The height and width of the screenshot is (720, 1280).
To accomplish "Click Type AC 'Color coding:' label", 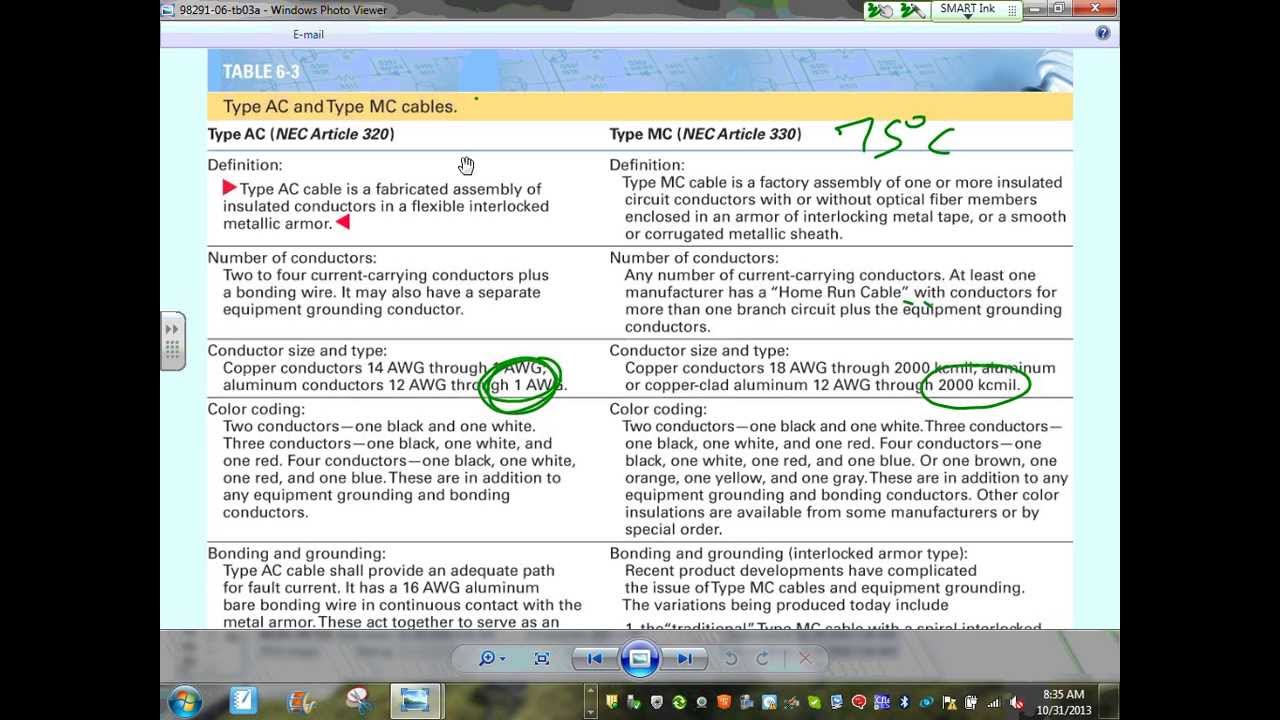I will tap(256, 409).
